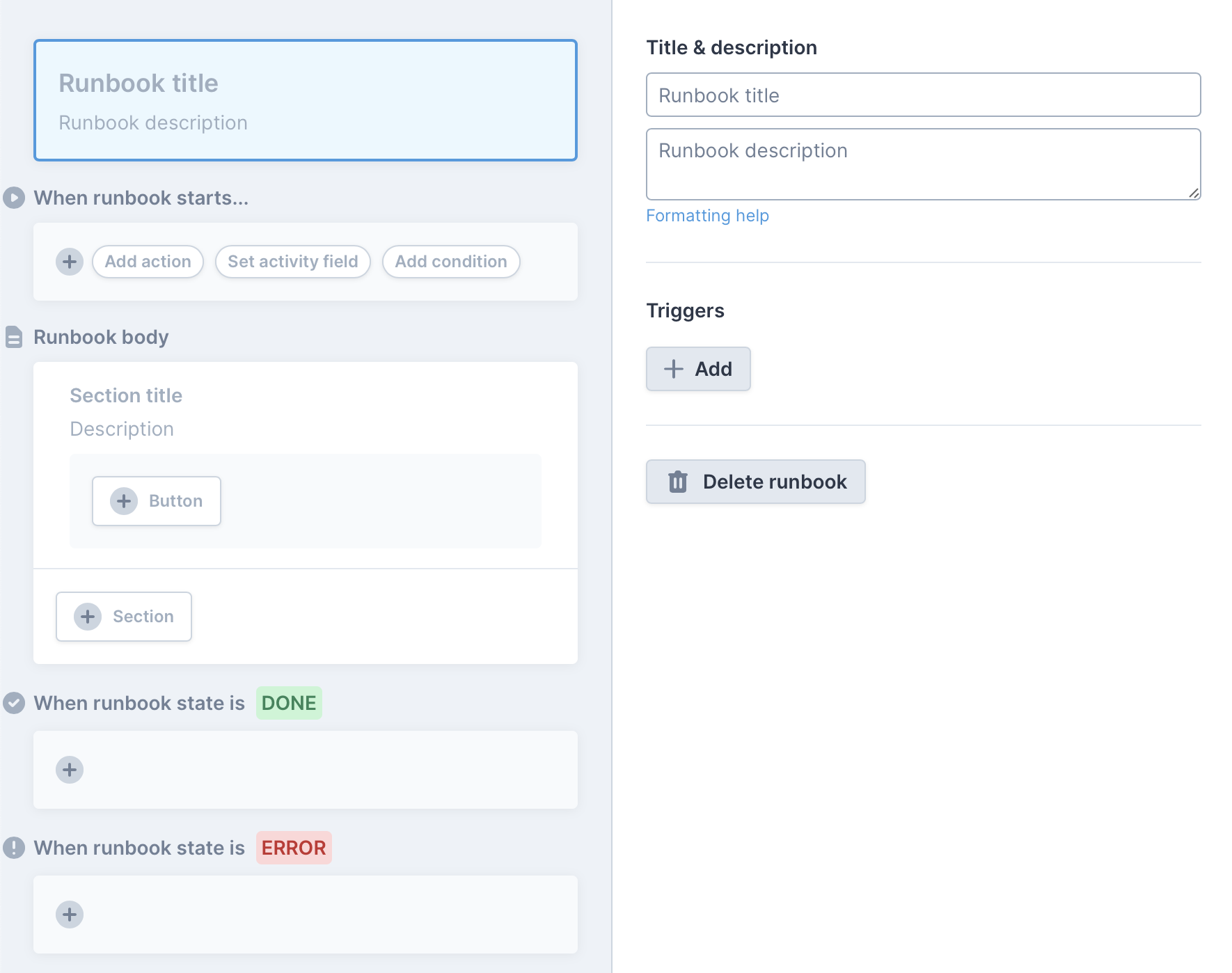
Task: Open the Formatting help link
Action: (707, 216)
